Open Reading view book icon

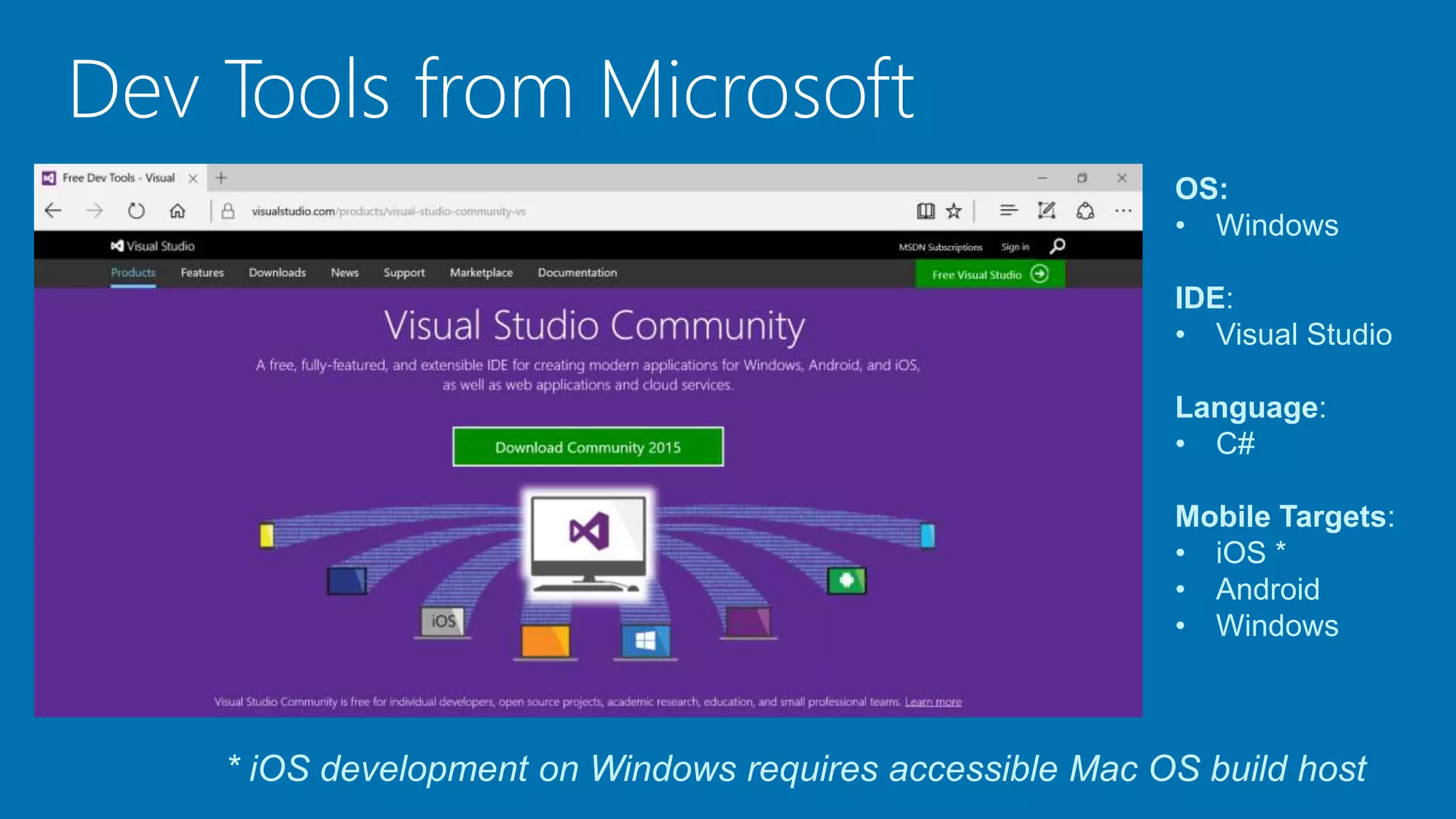click(926, 210)
